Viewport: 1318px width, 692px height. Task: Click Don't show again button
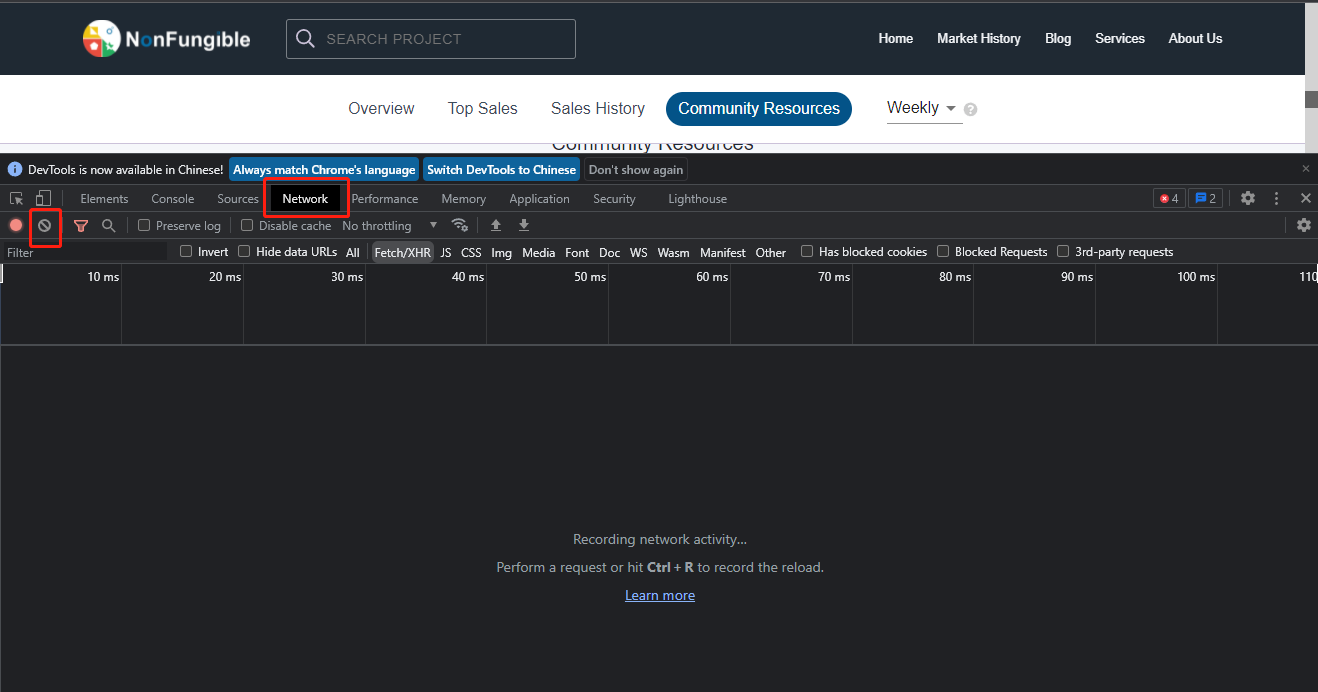click(x=636, y=170)
